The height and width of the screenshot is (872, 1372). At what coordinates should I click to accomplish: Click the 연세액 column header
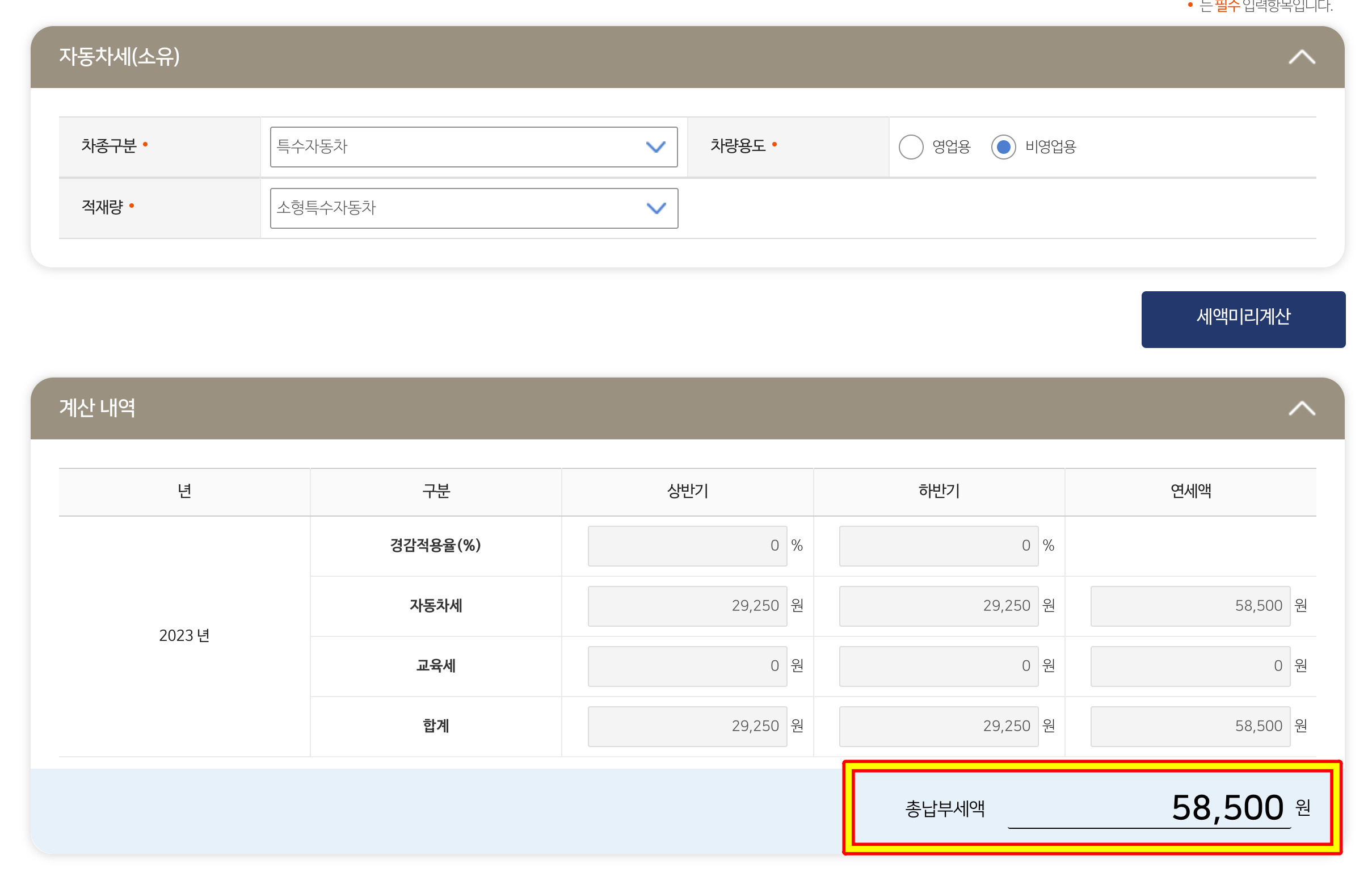[x=1190, y=491]
